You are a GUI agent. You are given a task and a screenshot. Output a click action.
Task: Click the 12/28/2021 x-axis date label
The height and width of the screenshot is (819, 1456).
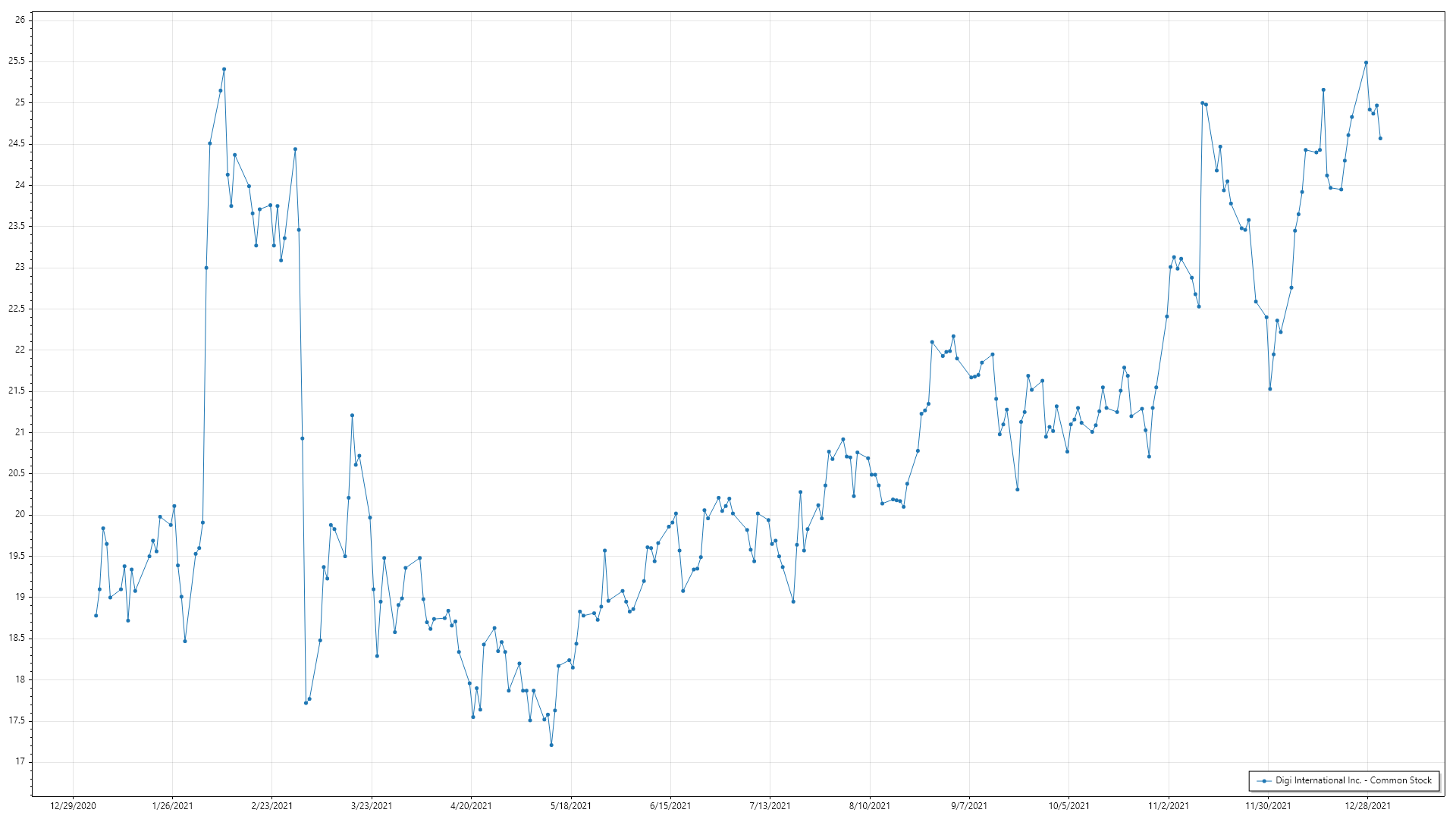click(x=1367, y=805)
